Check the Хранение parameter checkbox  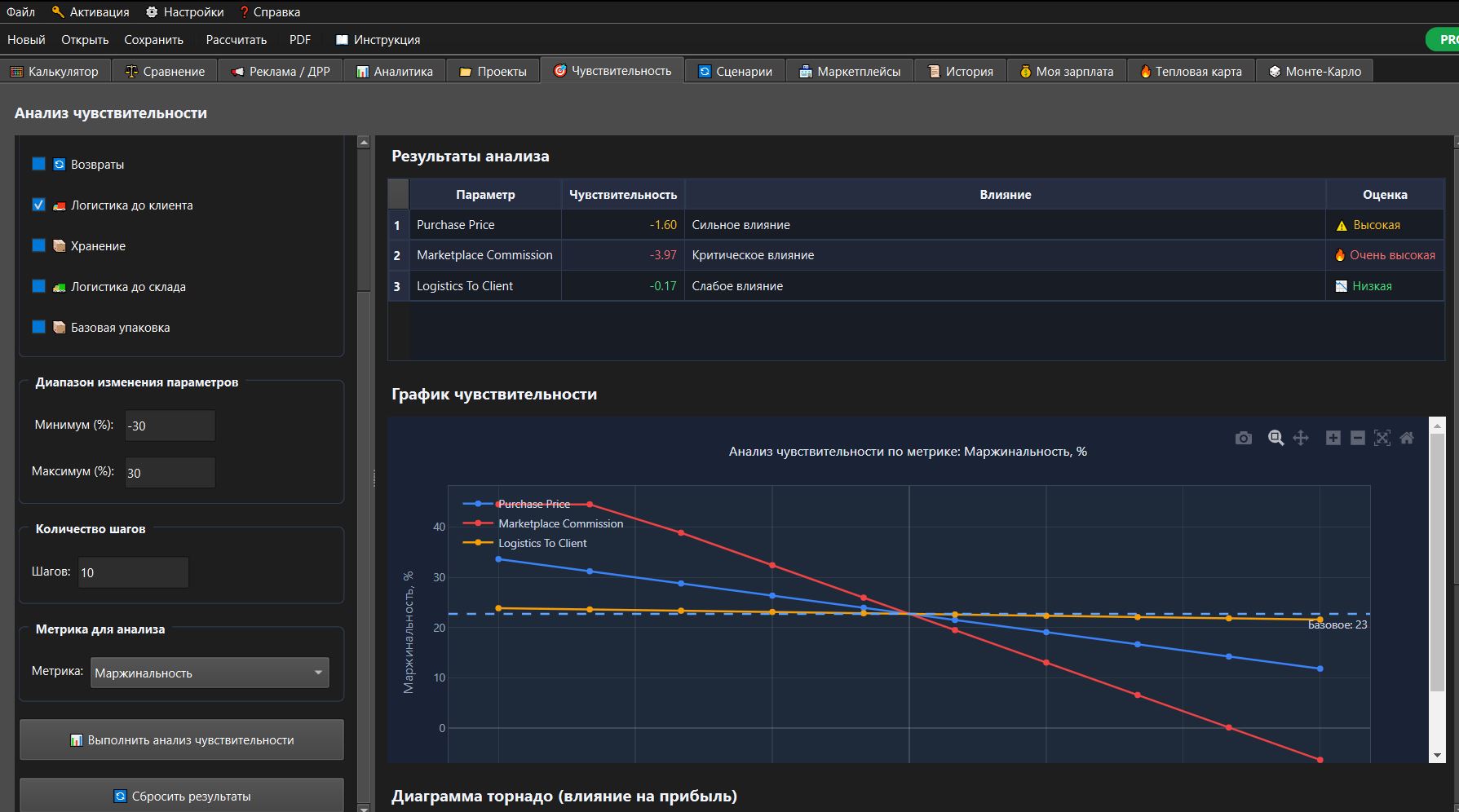[x=38, y=245]
